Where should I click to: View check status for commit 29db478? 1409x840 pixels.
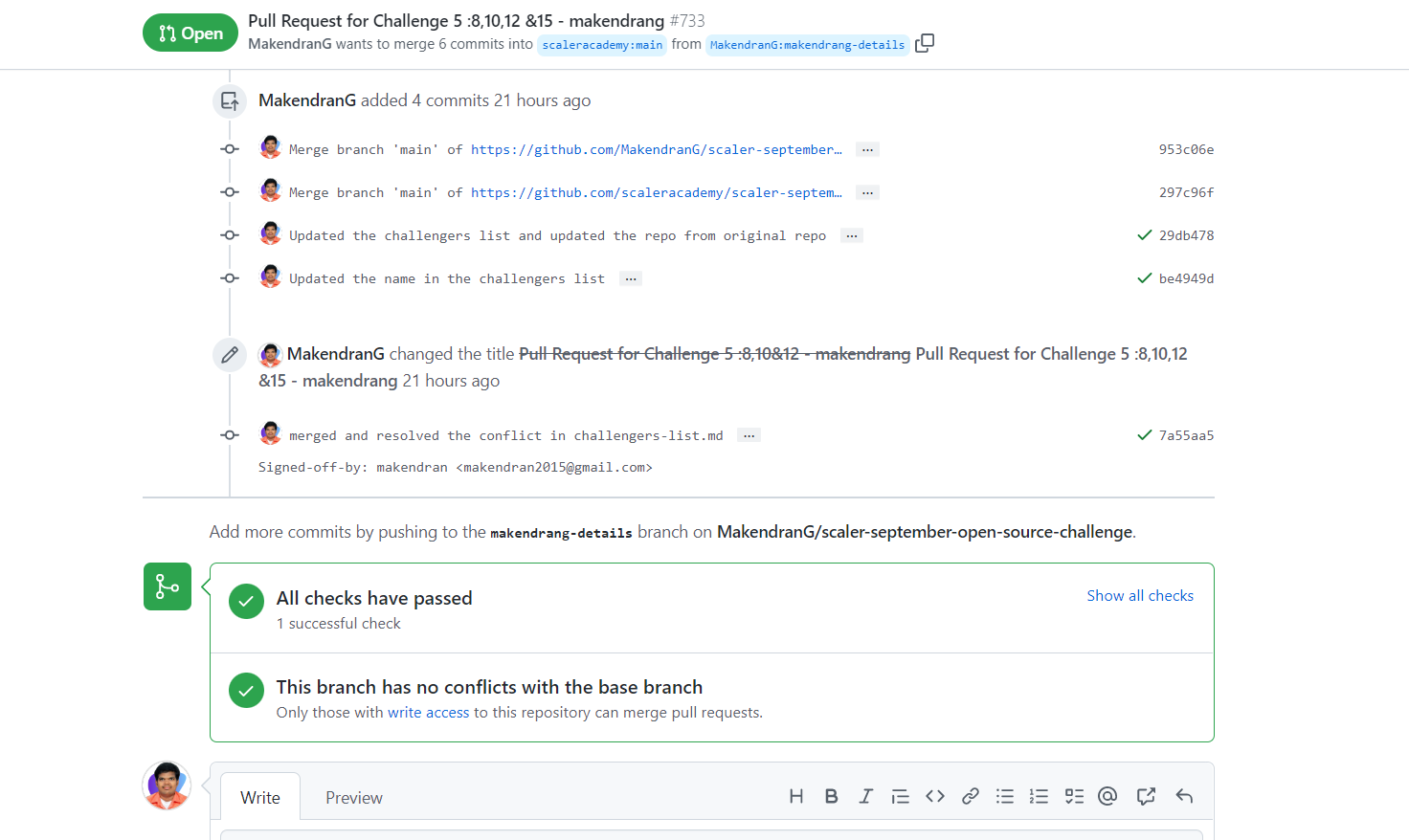point(1144,235)
